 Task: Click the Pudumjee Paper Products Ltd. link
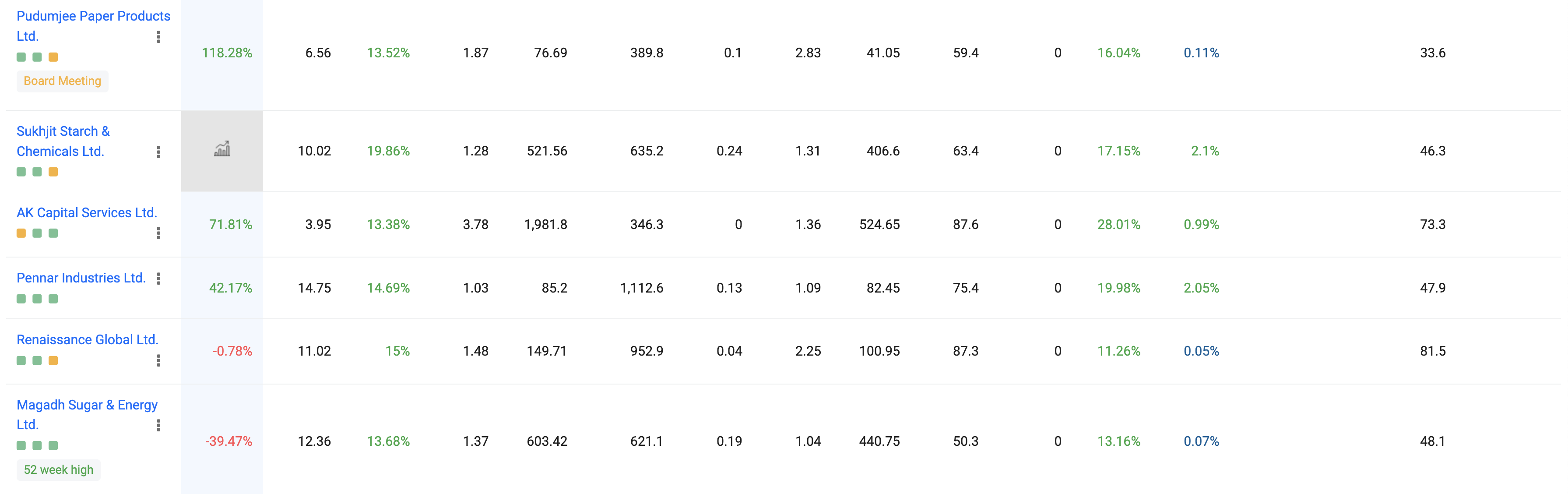point(92,17)
